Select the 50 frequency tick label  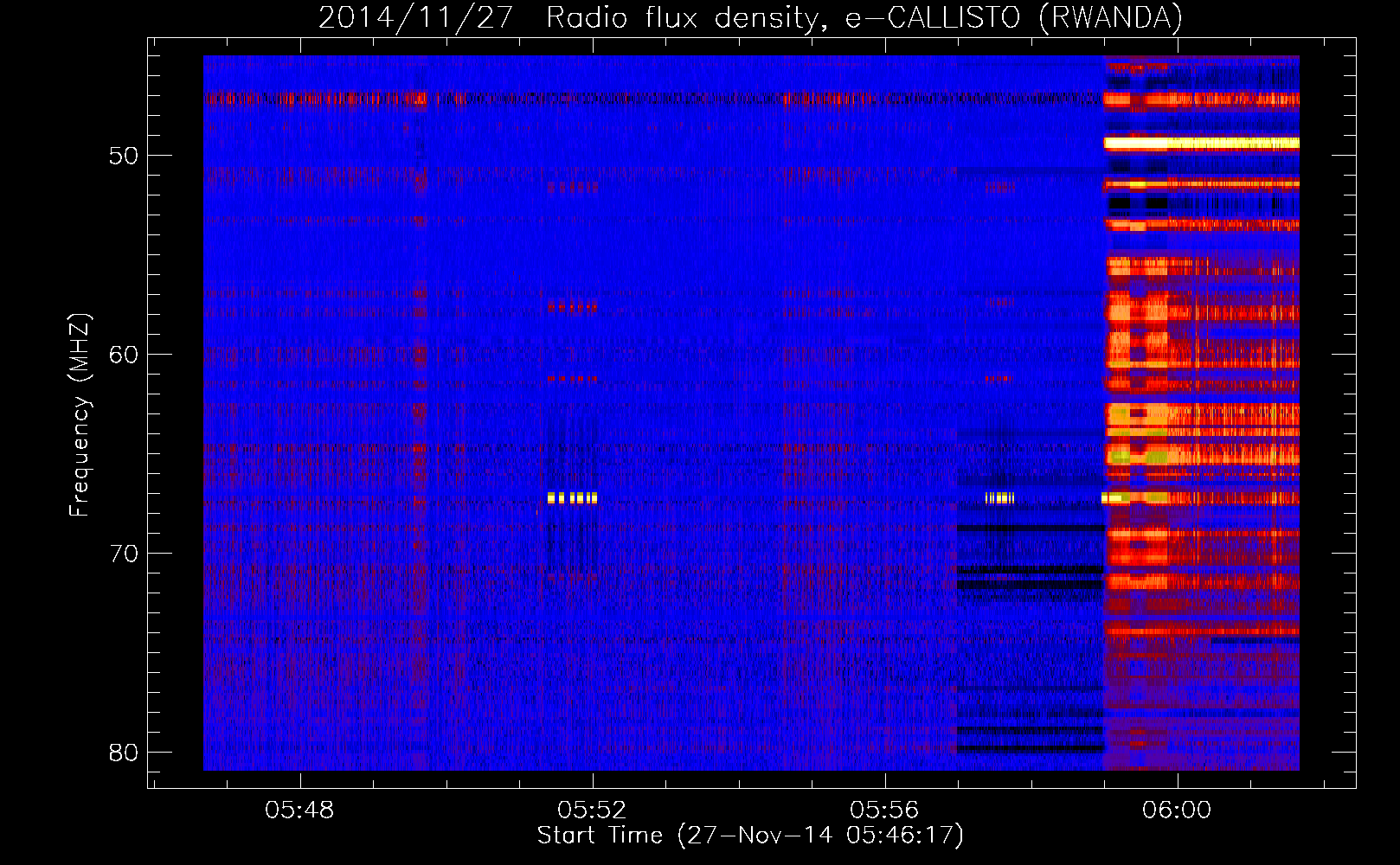click(x=124, y=157)
